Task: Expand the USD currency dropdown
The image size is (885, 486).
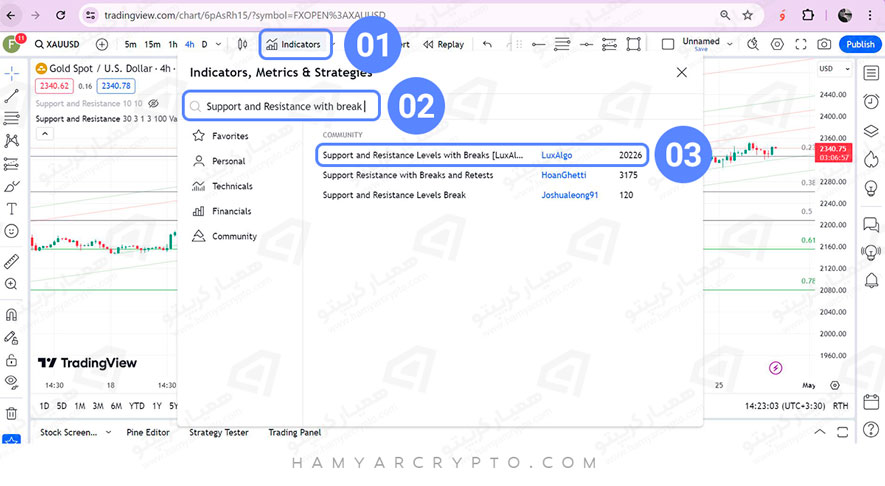Action: click(835, 68)
